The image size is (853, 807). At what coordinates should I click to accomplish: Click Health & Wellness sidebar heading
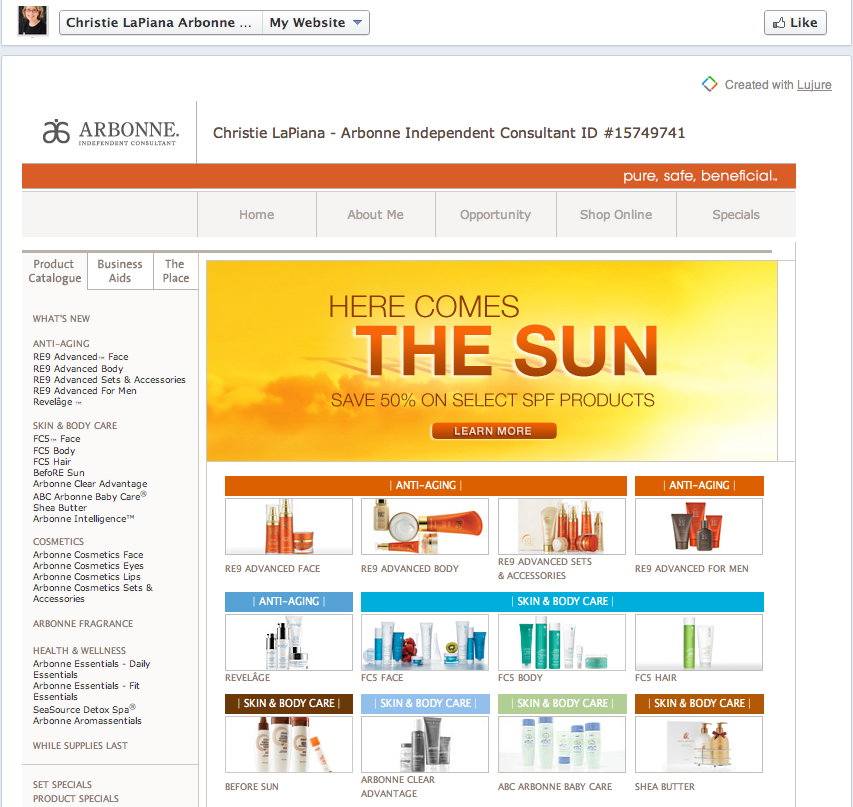click(x=79, y=651)
